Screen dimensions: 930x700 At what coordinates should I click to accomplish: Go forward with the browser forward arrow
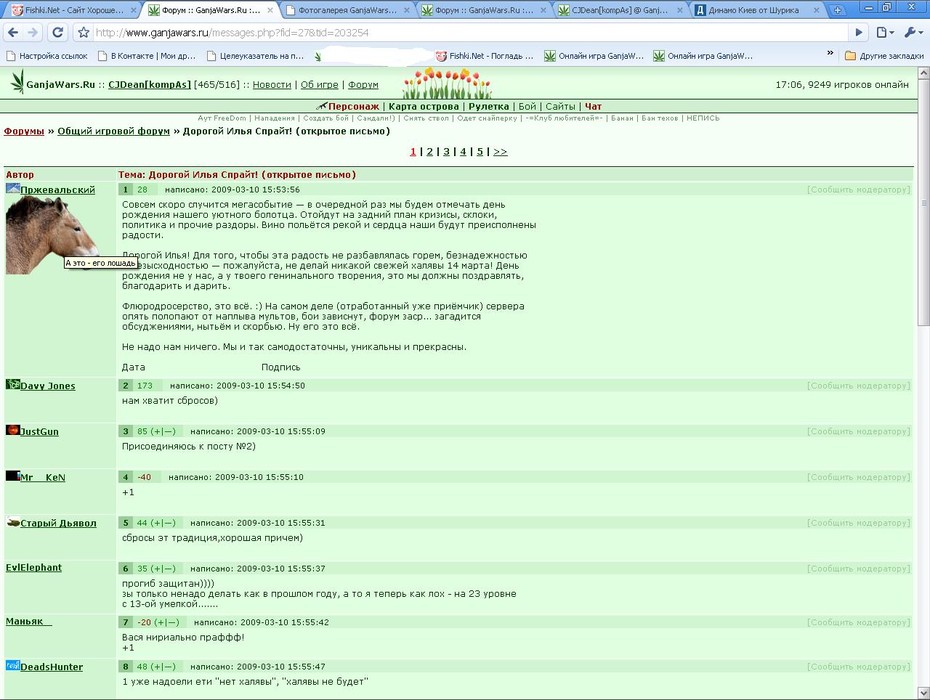[x=33, y=33]
